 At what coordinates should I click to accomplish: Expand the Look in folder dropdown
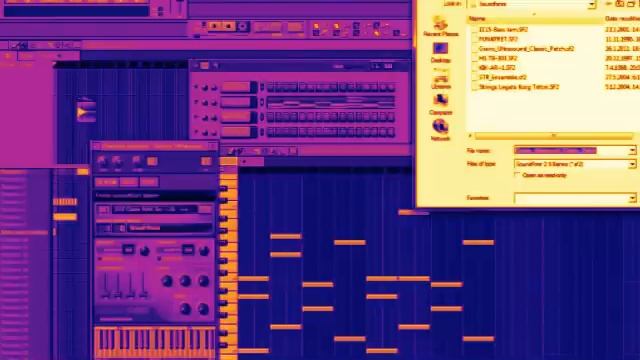(x=591, y=4)
